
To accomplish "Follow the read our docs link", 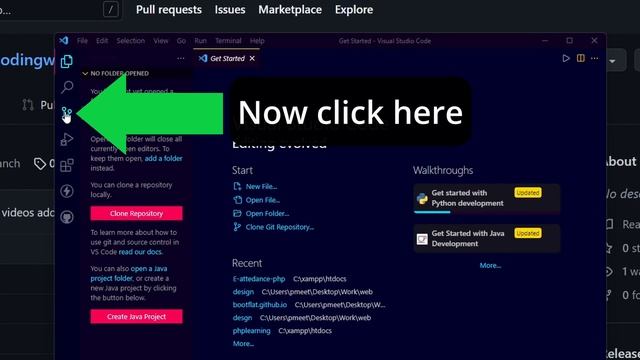I will tap(140, 252).
